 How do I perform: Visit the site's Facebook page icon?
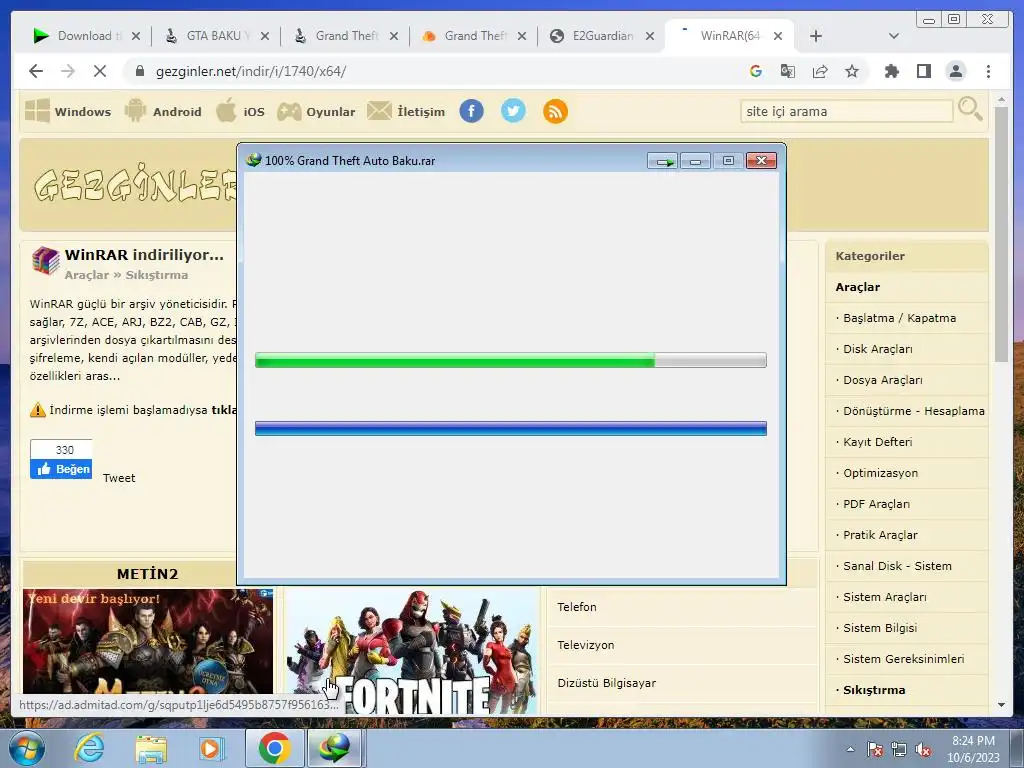[472, 111]
